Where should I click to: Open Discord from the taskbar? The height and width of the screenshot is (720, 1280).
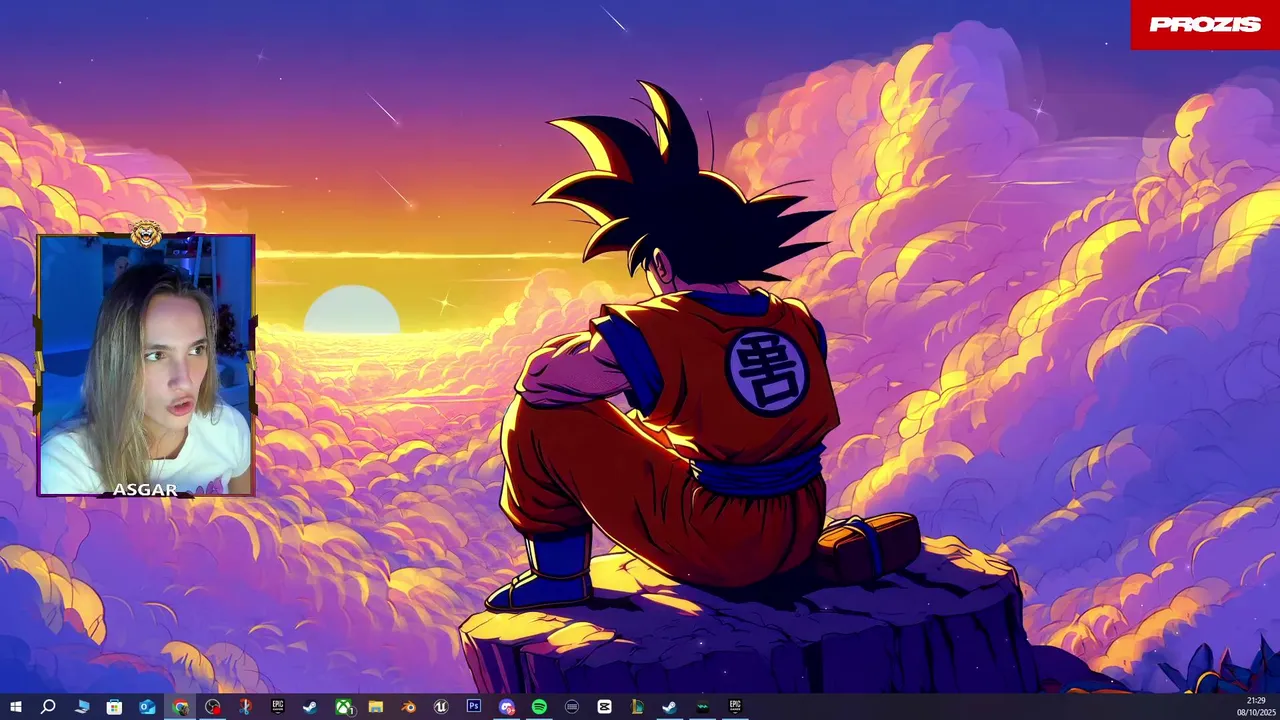click(x=507, y=707)
